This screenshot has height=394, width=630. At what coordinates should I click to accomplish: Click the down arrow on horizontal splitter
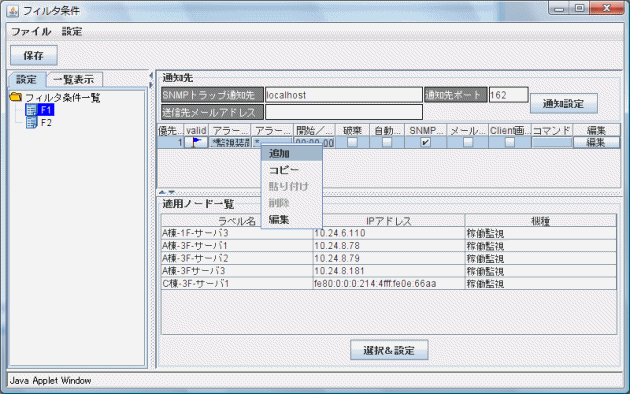tap(171, 192)
